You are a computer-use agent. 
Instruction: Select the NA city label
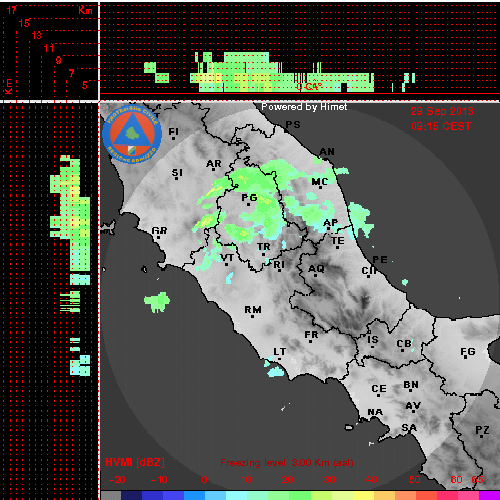[375, 412]
